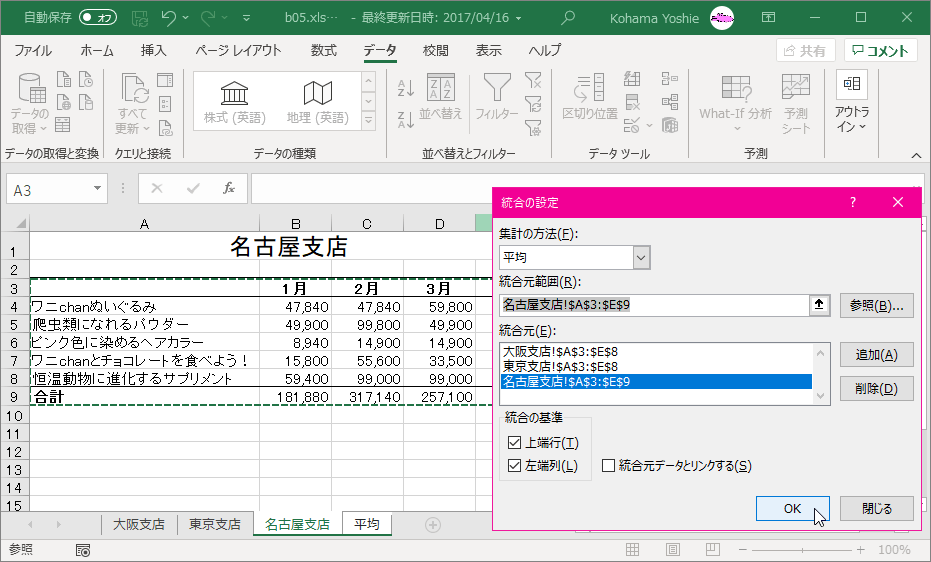This screenshot has width=931, height=562.
Task: Enable link to source data checkbox
Action: coord(608,465)
